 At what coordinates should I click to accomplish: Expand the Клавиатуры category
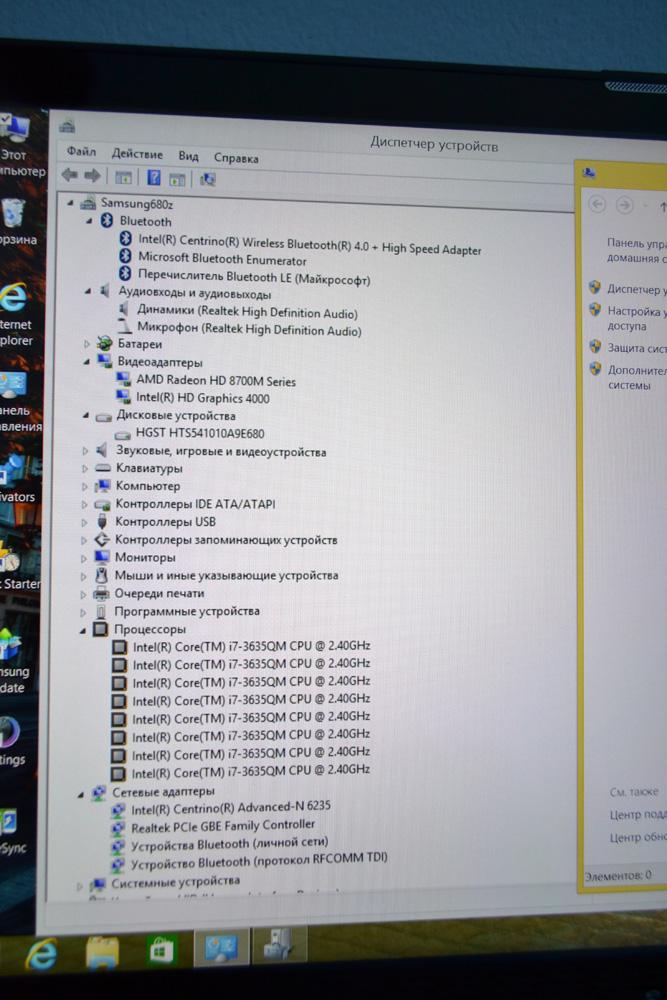click(x=85, y=468)
